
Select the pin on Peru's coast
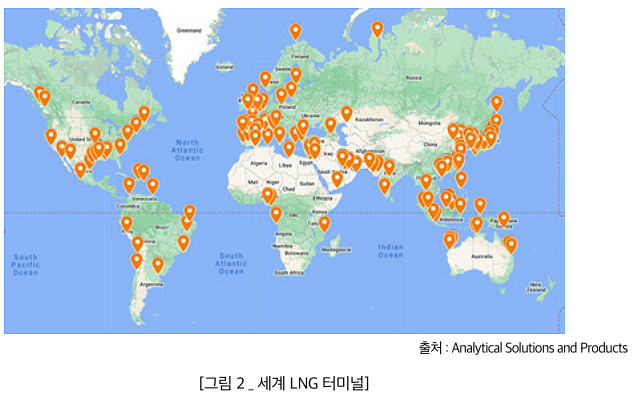click(126, 224)
